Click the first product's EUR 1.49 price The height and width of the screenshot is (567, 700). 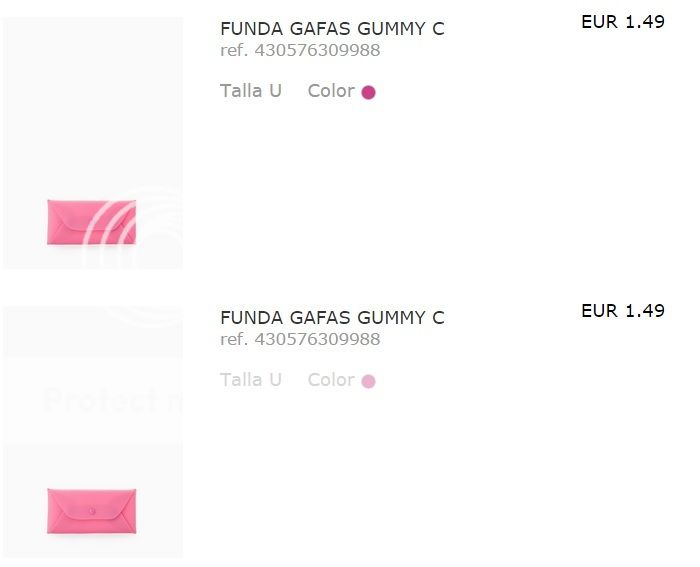click(x=622, y=22)
